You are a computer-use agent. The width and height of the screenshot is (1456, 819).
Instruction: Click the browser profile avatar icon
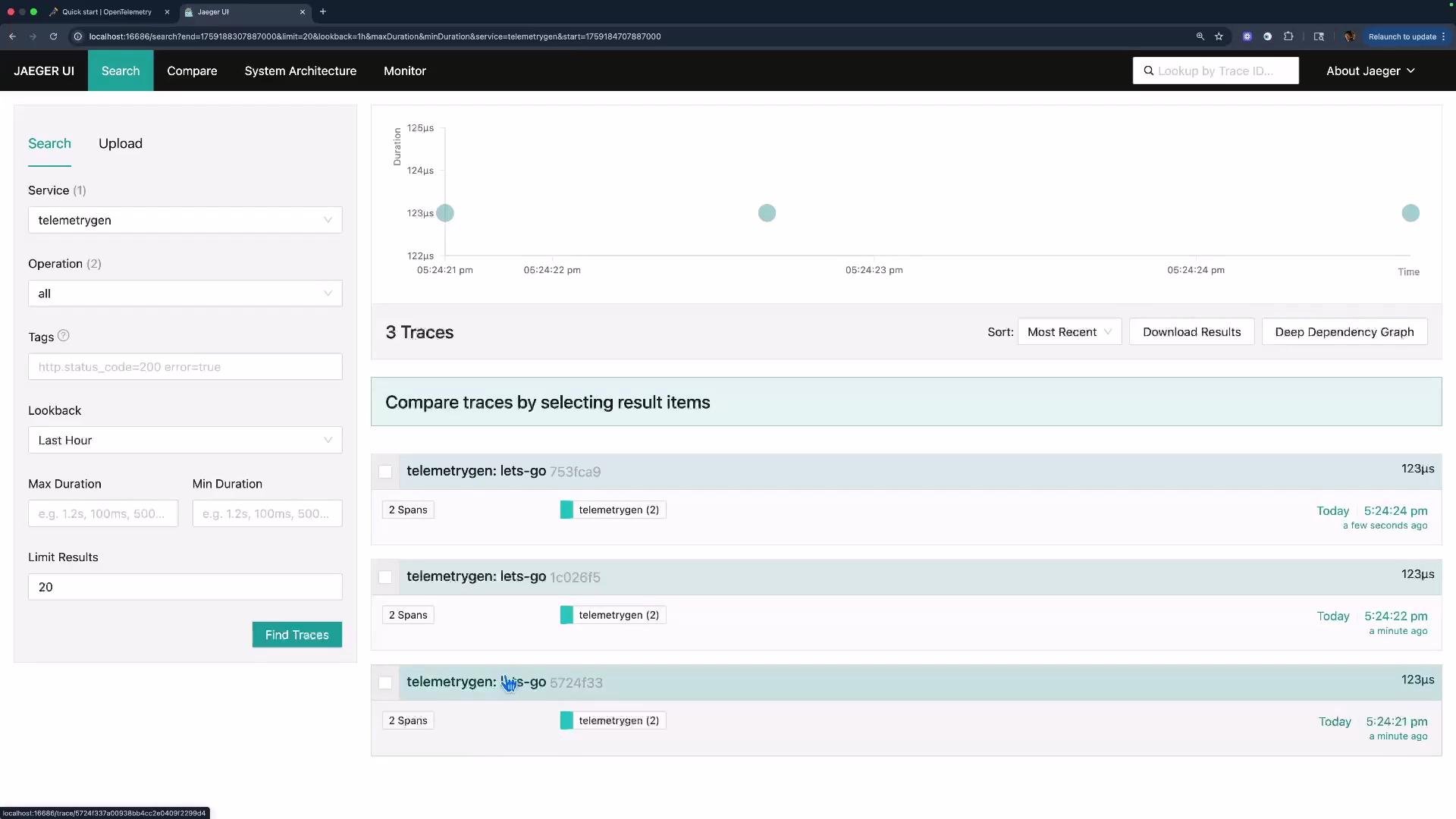[1349, 36]
